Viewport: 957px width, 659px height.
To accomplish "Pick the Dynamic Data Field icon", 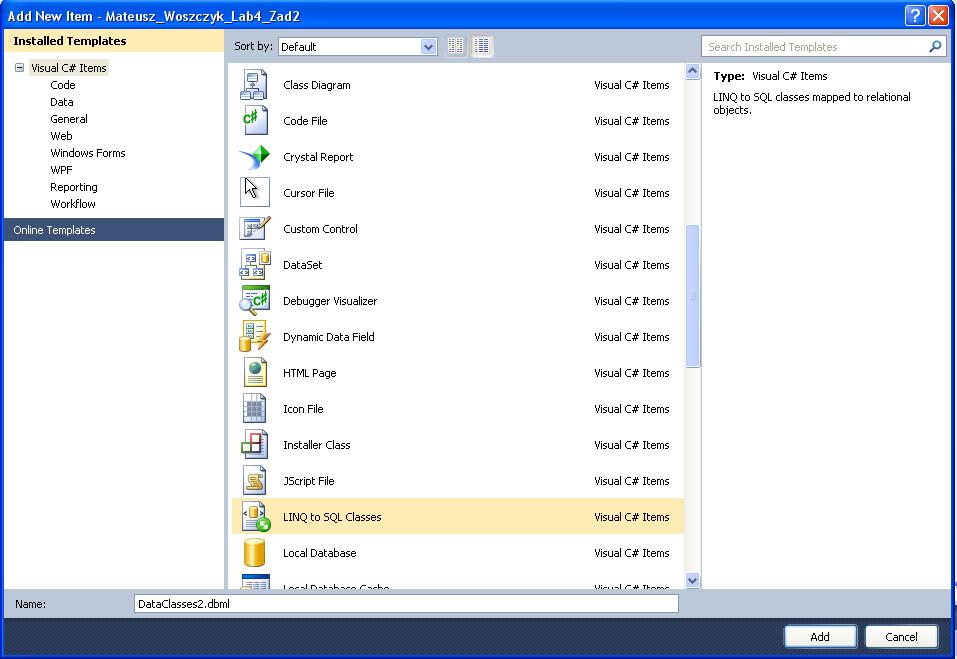I will pos(254,337).
